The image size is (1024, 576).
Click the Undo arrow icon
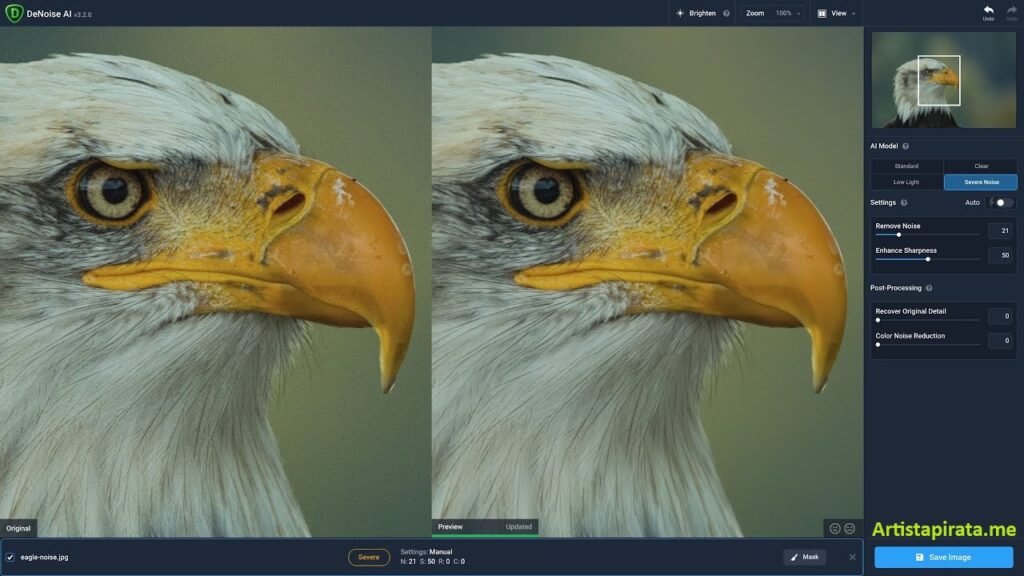(988, 10)
